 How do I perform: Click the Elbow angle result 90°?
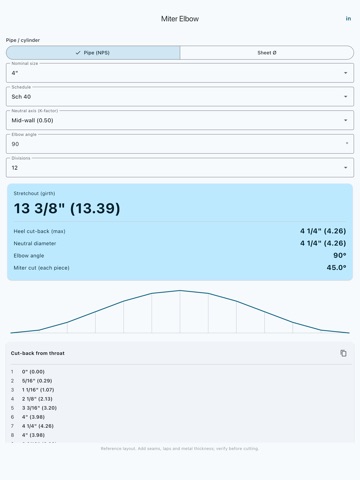pos(340,256)
